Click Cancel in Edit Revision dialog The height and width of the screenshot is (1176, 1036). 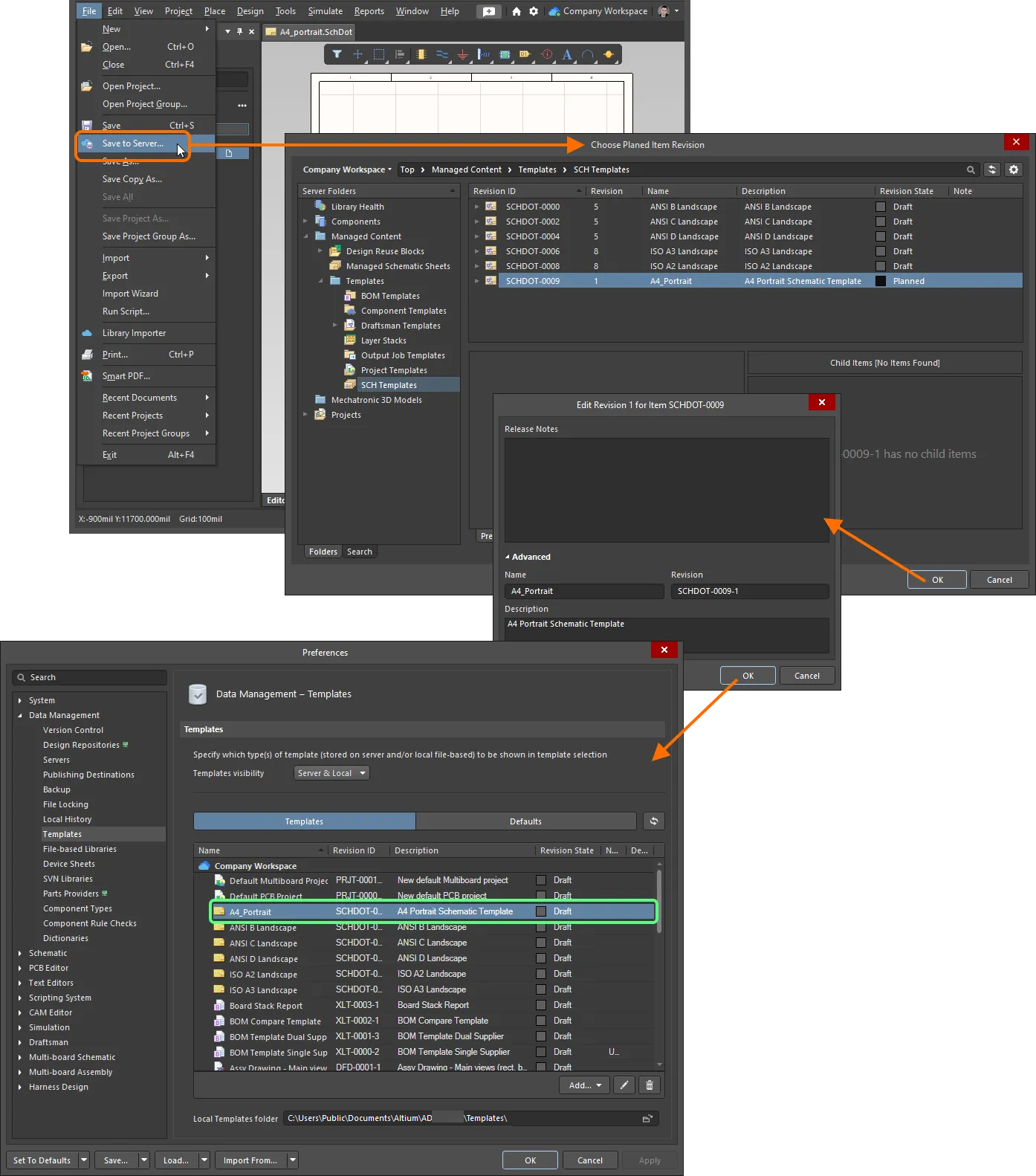[x=806, y=676]
